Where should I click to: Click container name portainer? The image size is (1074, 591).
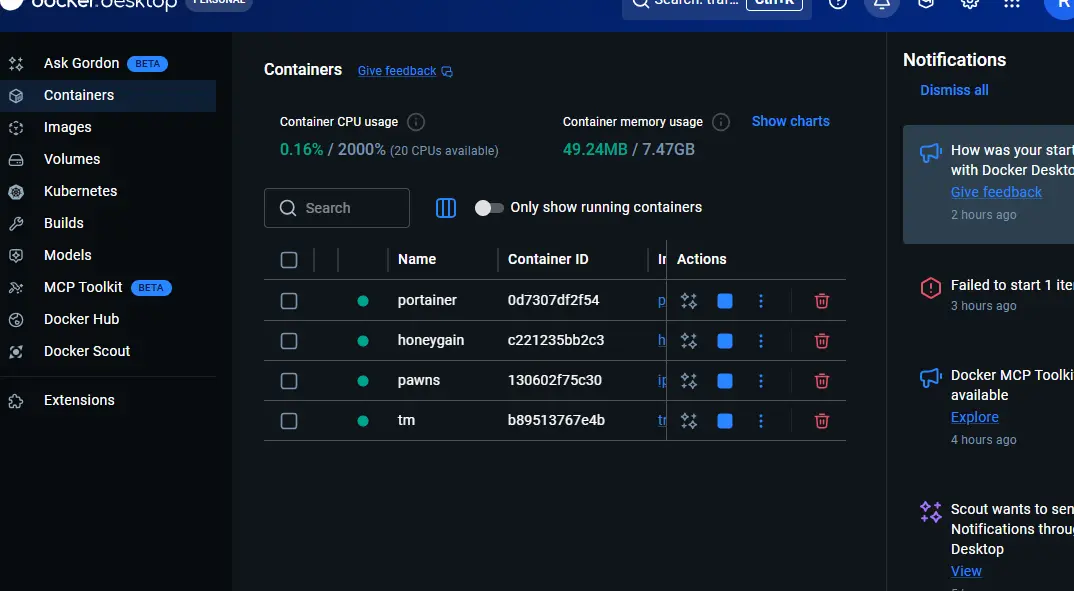tap(427, 301)
